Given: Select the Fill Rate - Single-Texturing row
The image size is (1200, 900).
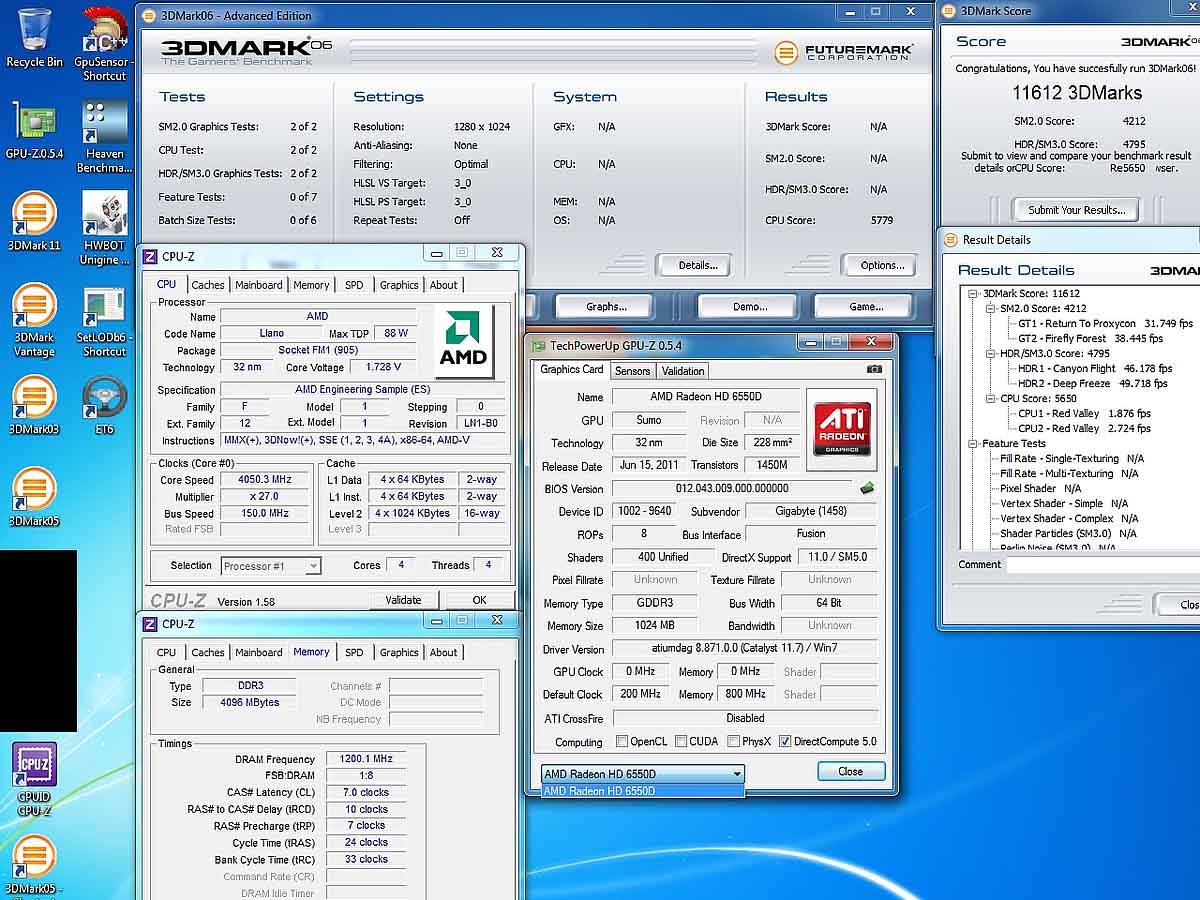Looking at the screenshot, I should pos(1072,459).
